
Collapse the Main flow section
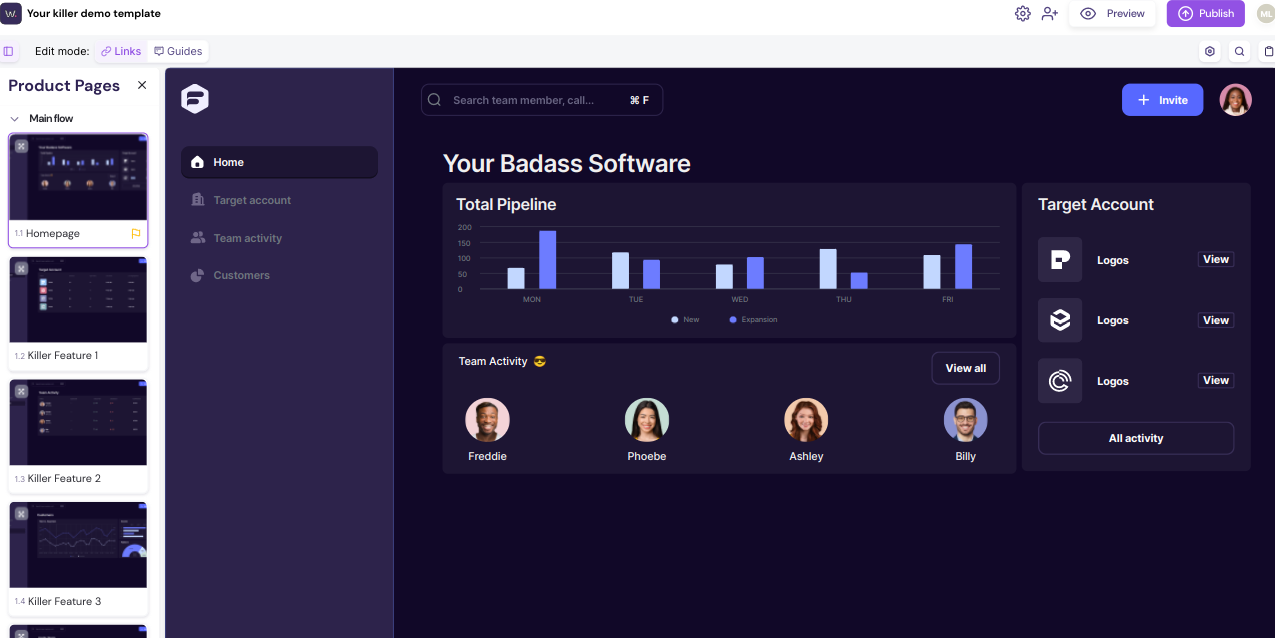click(x=14, y=119)
